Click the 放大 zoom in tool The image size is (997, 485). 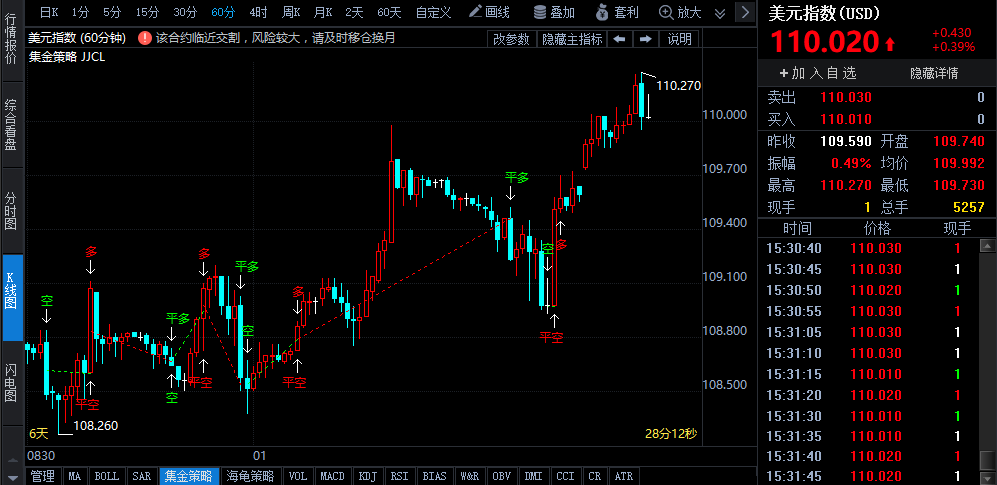pyautogui.click(x=680, y=11)
